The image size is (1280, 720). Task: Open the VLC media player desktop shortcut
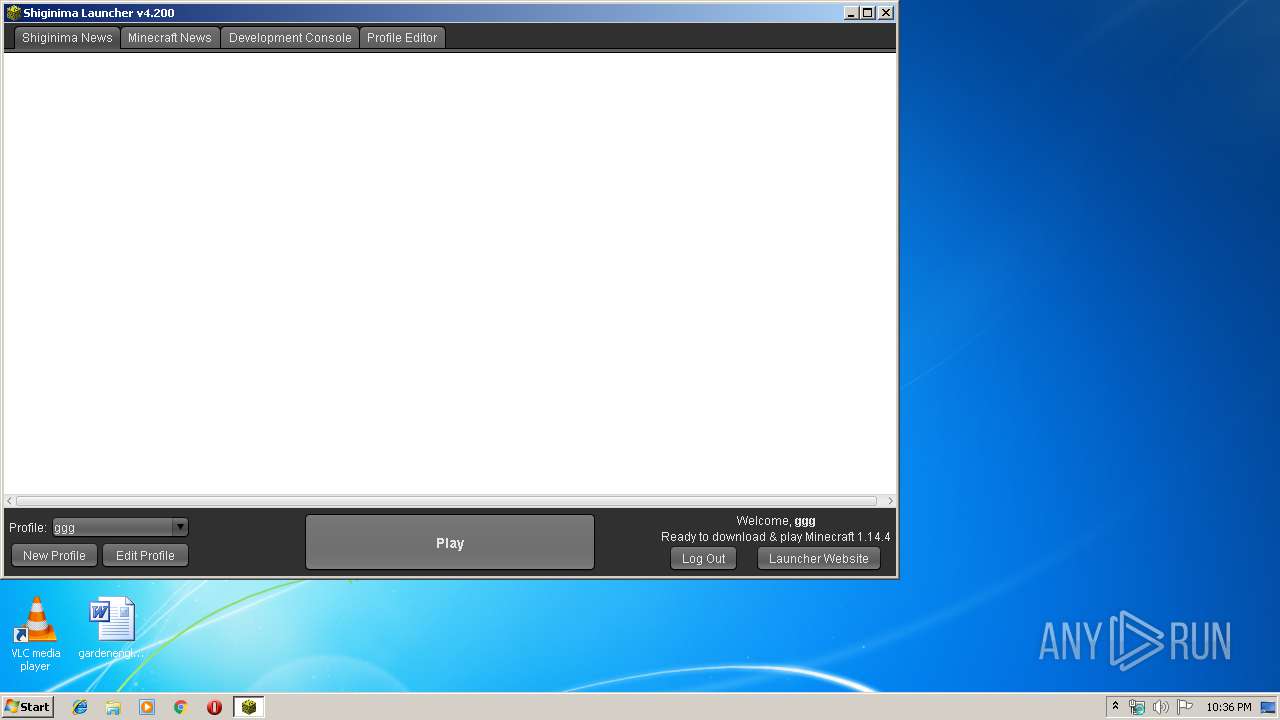point(35,634)
